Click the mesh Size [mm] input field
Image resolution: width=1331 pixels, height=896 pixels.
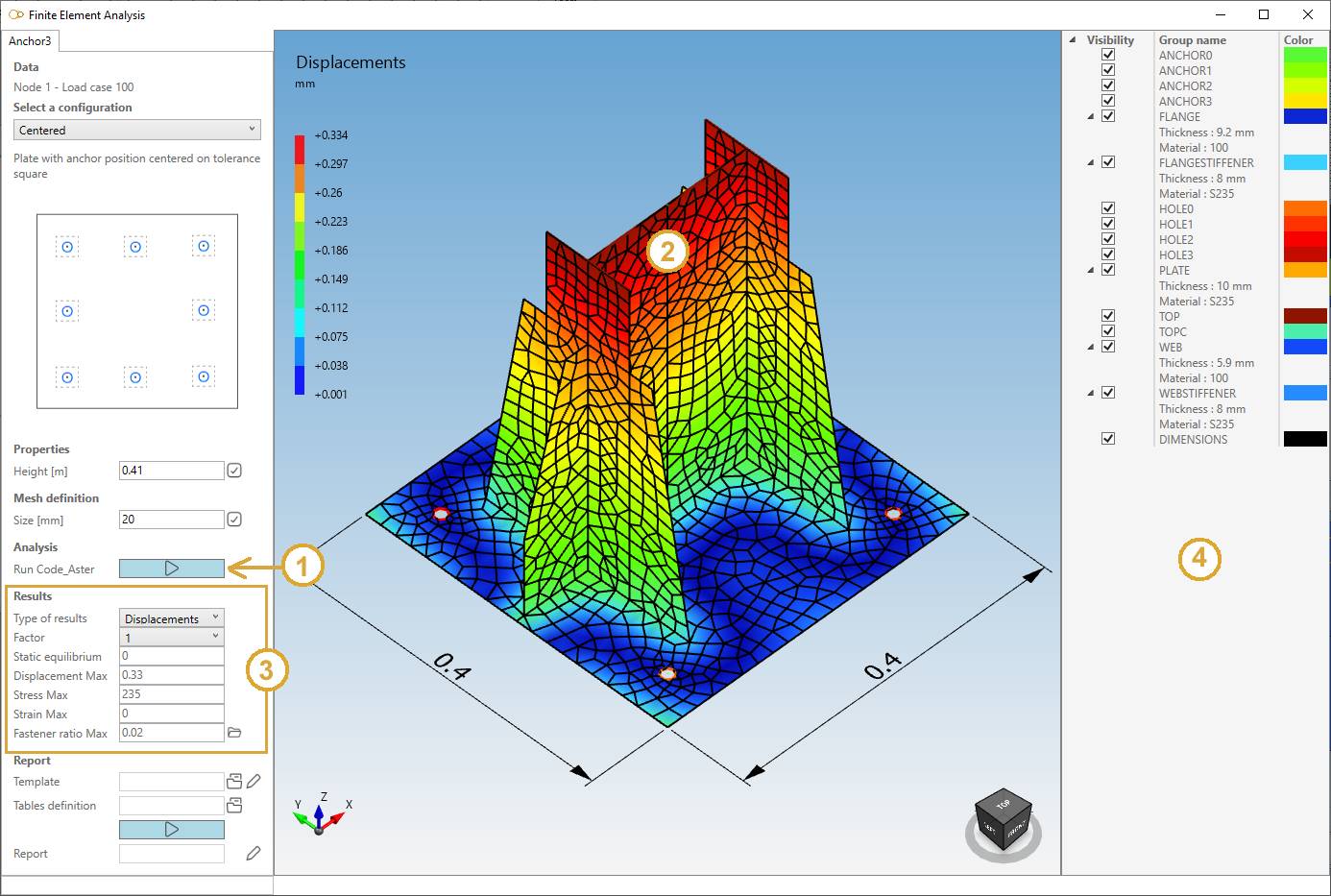pos(172,520)
